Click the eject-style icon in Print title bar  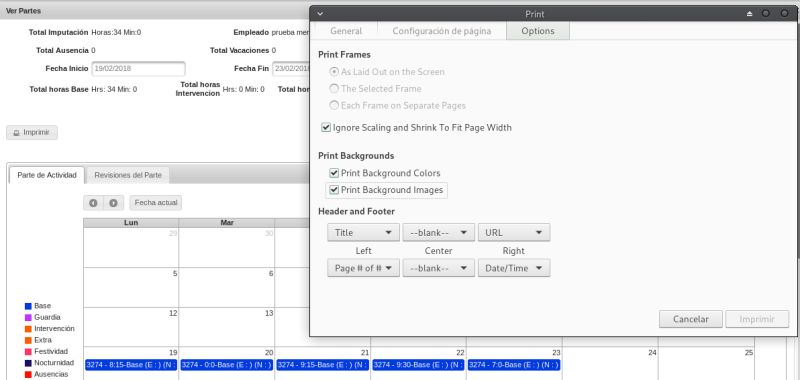[749, 14]
